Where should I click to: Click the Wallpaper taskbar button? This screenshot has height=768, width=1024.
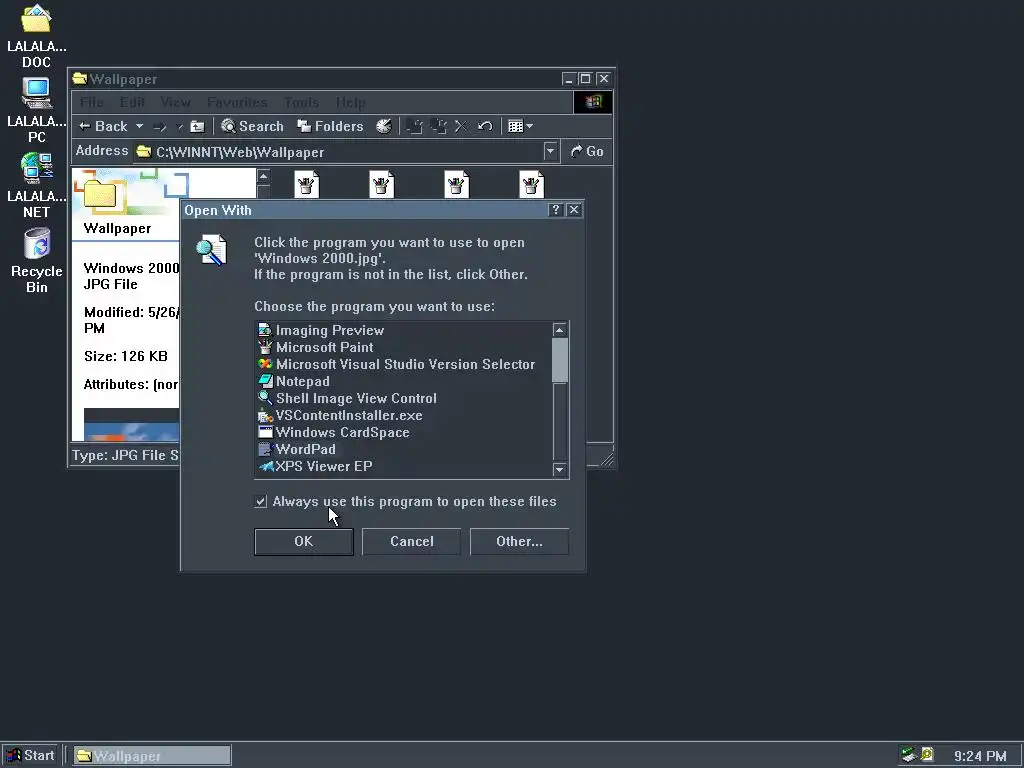tap(152, 756)
